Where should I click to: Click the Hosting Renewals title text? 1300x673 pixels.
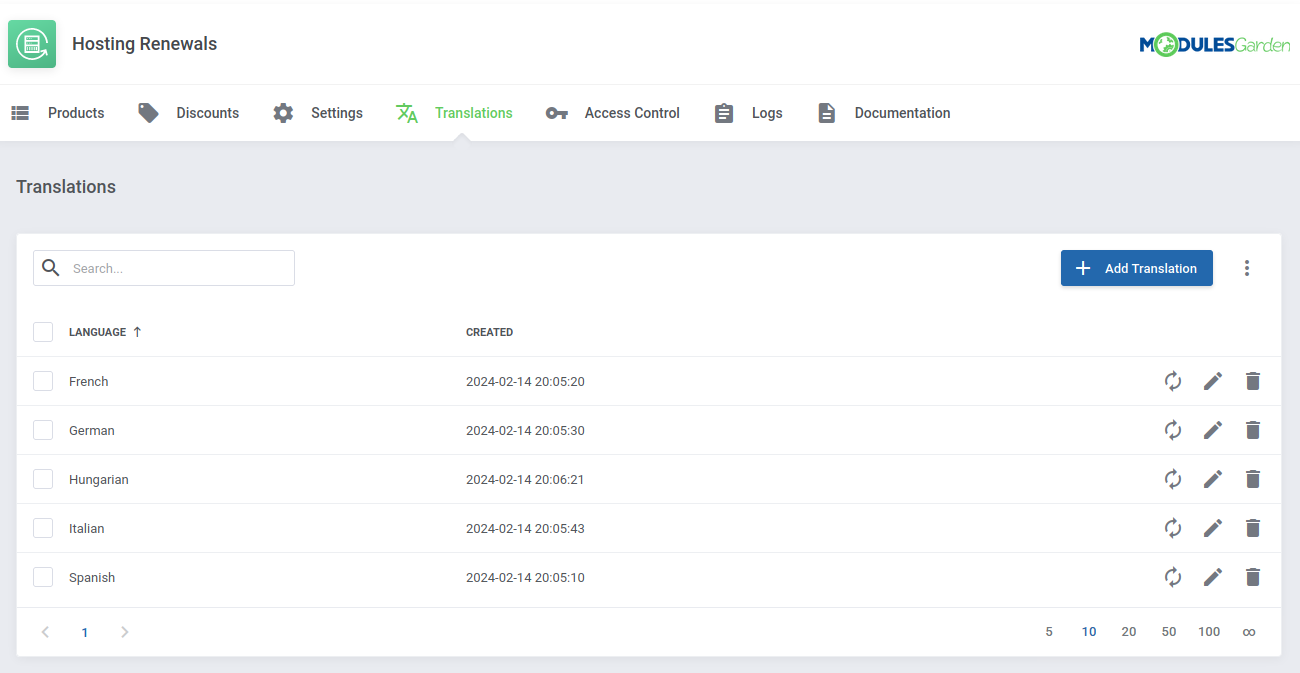click(144, 44)
